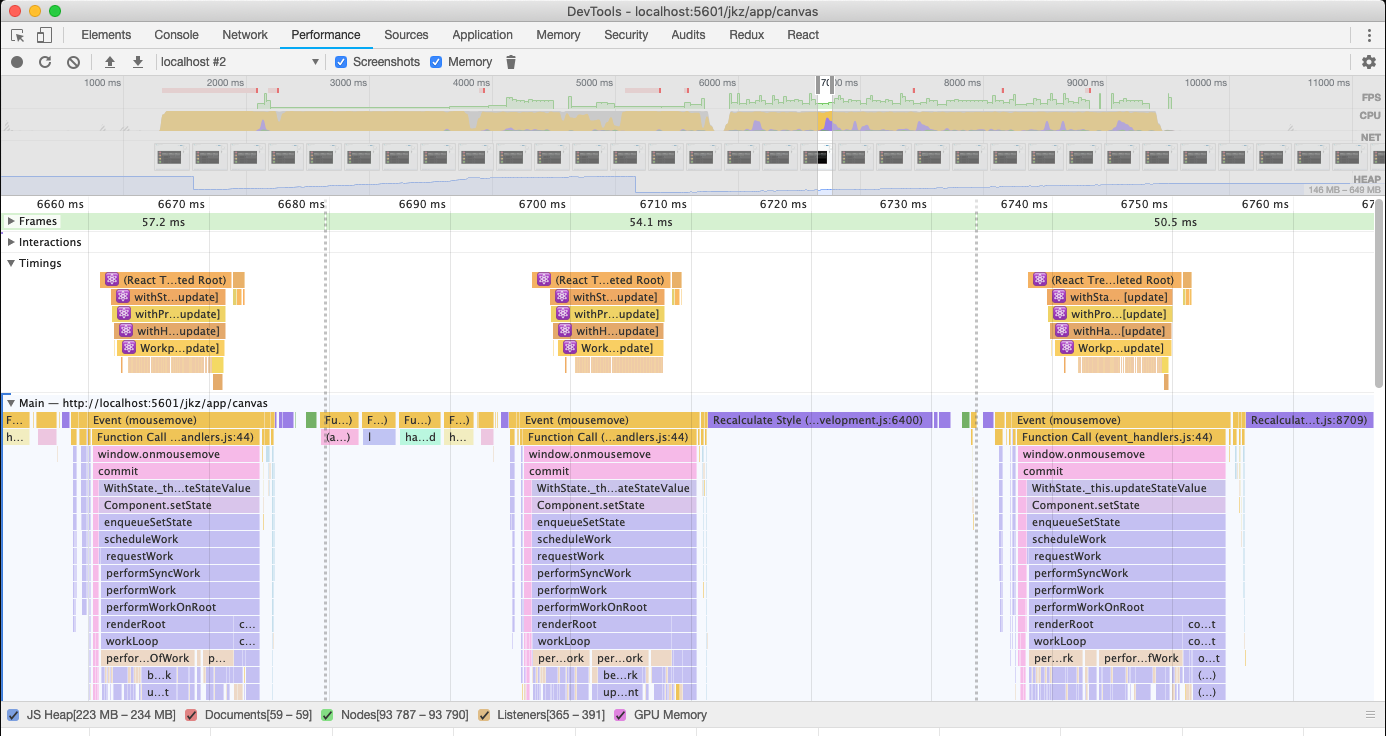Activate the inspect element picker icon

pyautogui.click(x=18, y=35)
